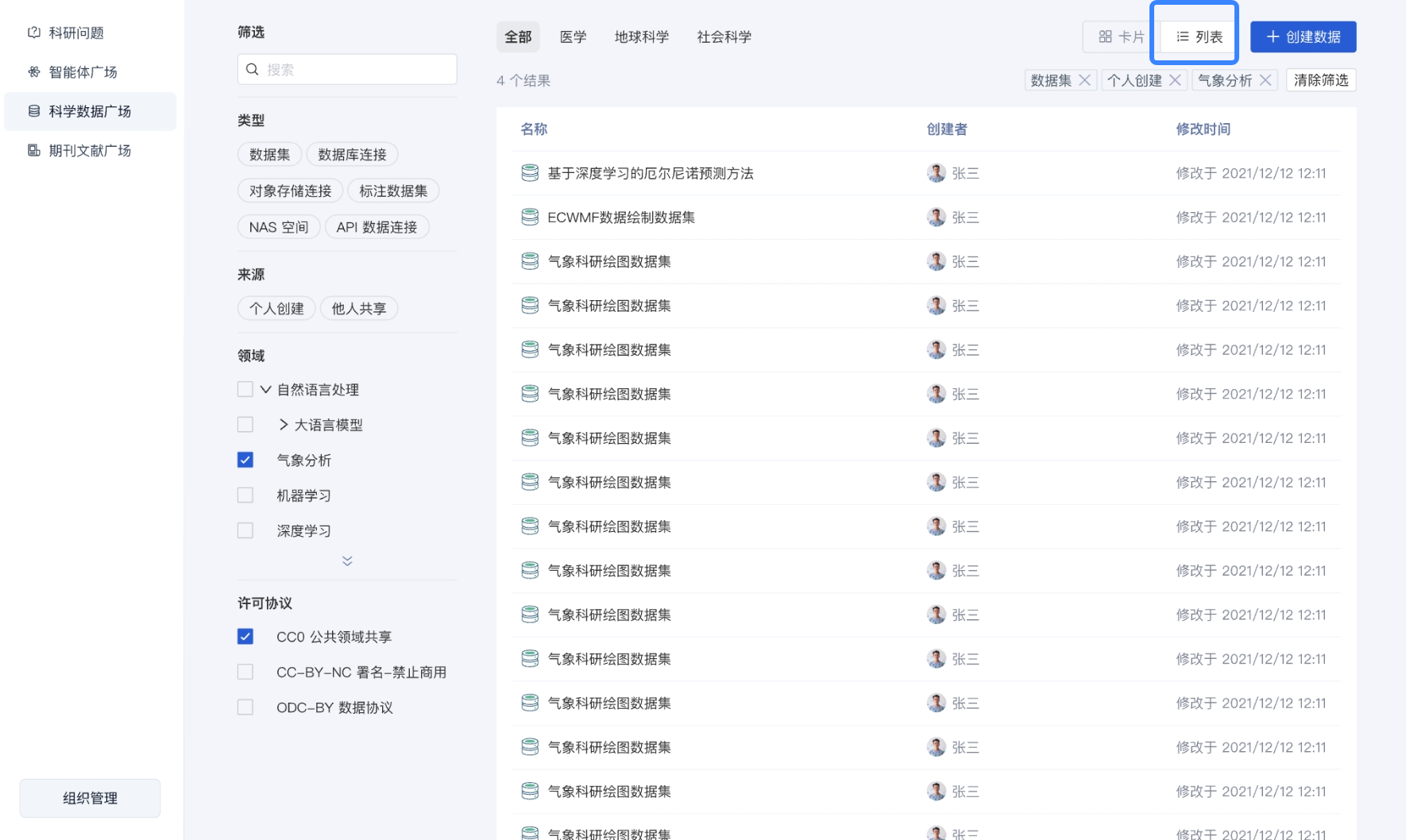Collapse the 自然语言处理 tree node
Viewport: 1406px width, 840px height.
pos(265,390)
